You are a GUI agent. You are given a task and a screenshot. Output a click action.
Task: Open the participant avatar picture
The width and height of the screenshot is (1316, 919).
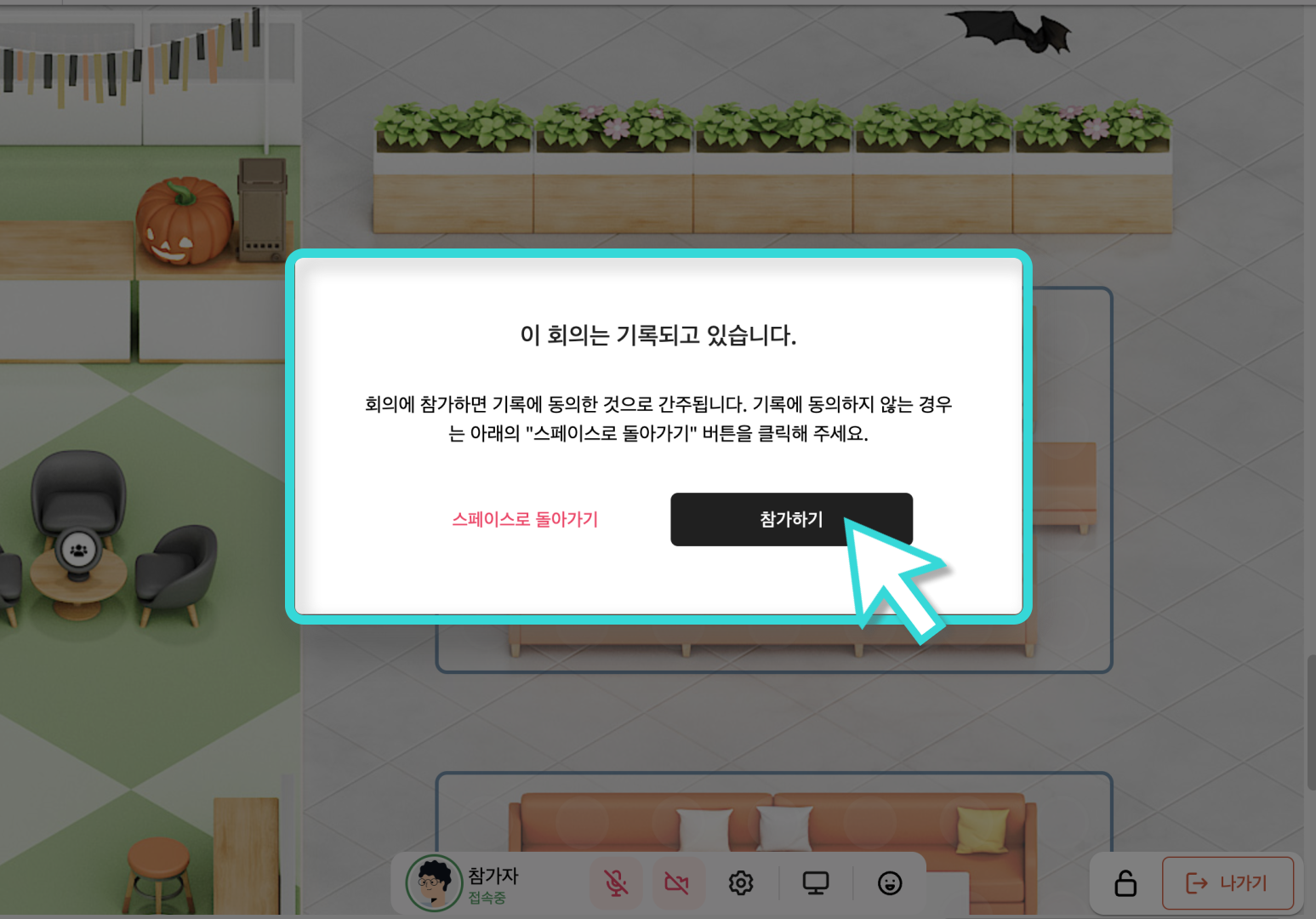point(434,883)
